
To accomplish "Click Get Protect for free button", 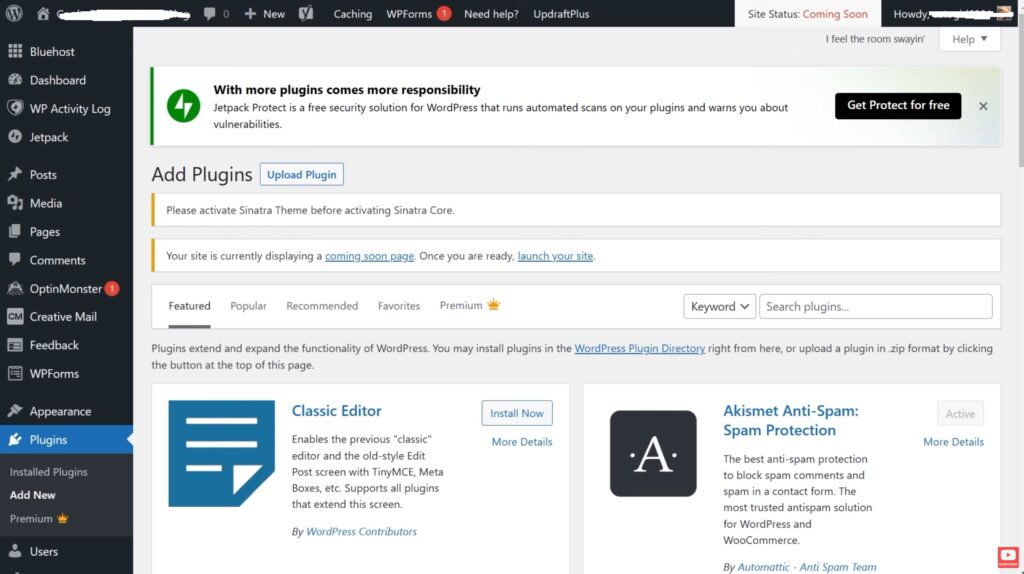I will tap(898, 106).
